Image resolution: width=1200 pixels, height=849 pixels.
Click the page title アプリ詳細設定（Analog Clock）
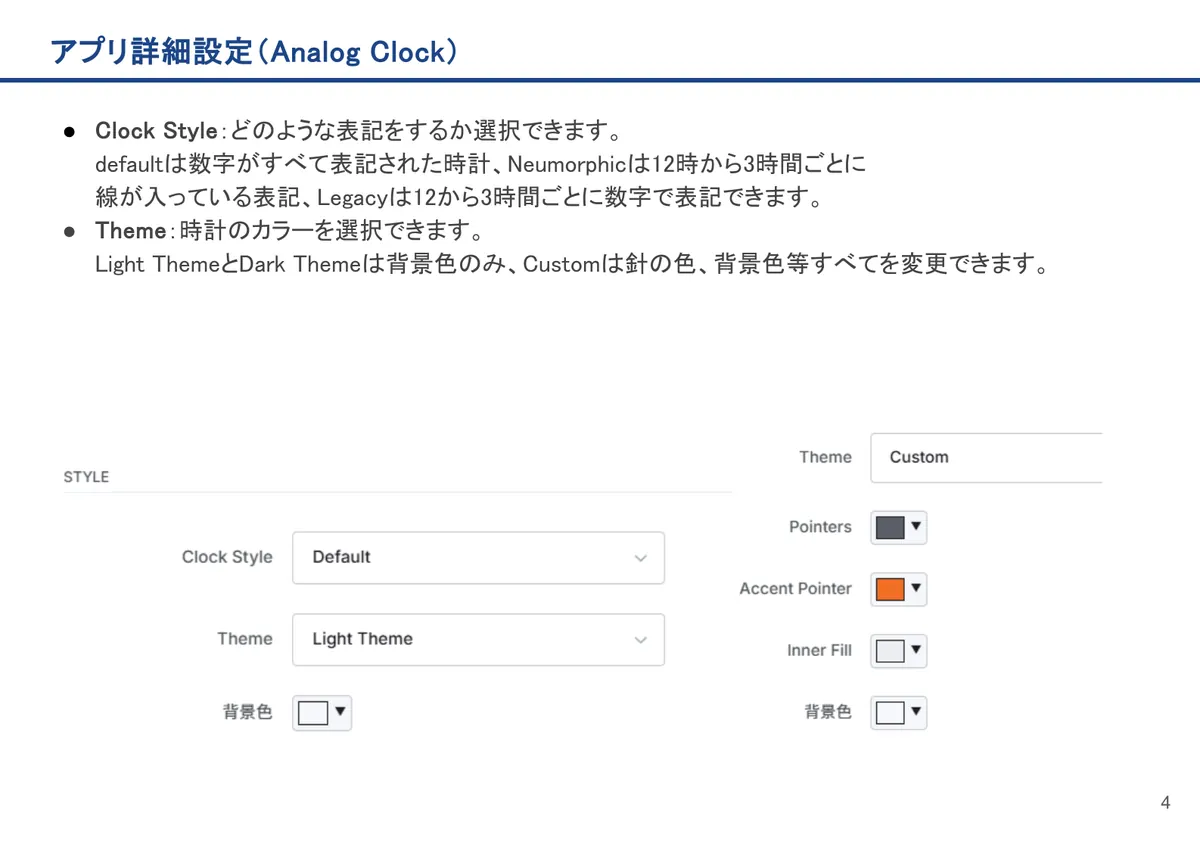click(x=254, y=51)
